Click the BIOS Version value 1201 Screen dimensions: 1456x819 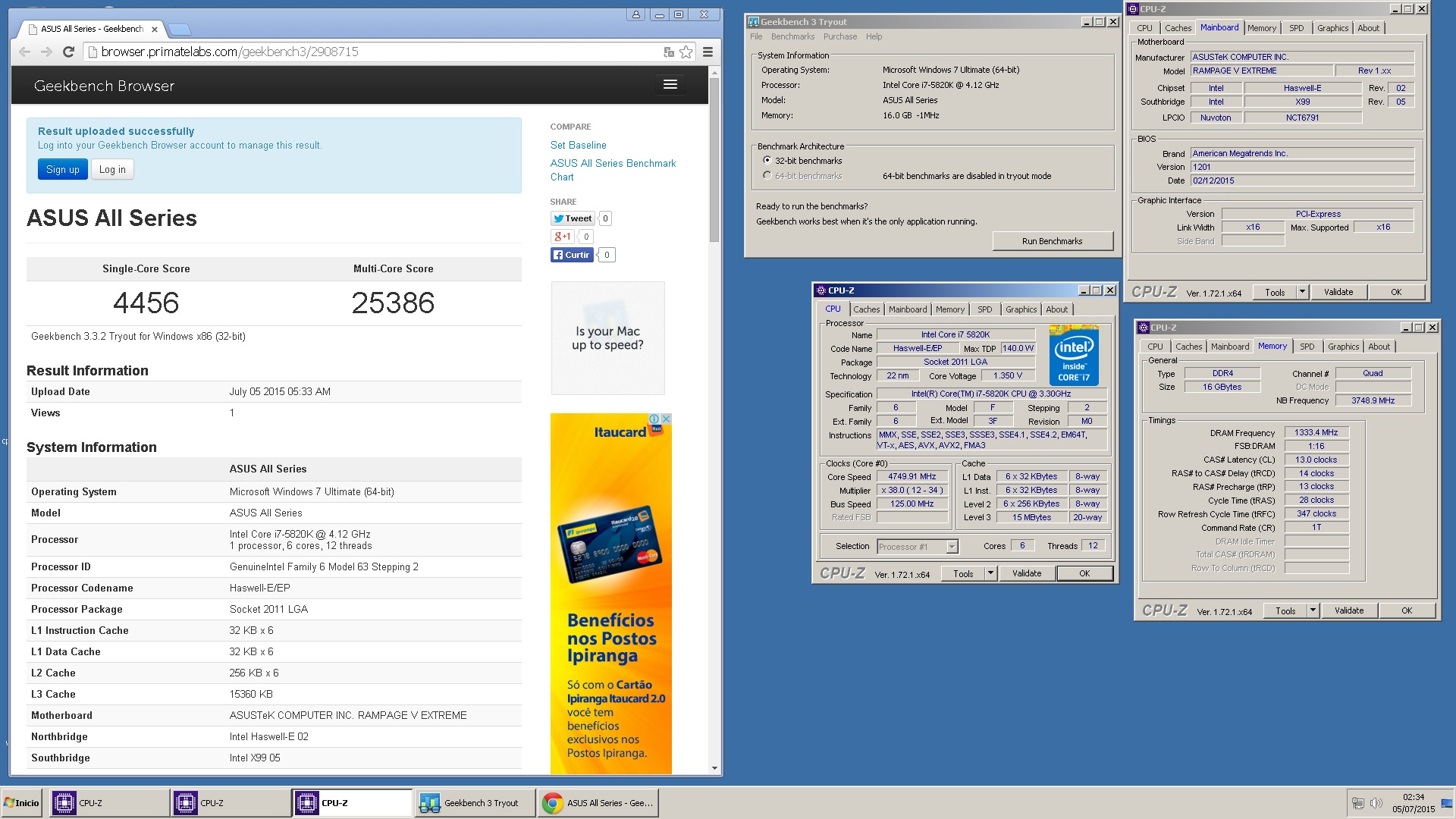click(1301, 167)
